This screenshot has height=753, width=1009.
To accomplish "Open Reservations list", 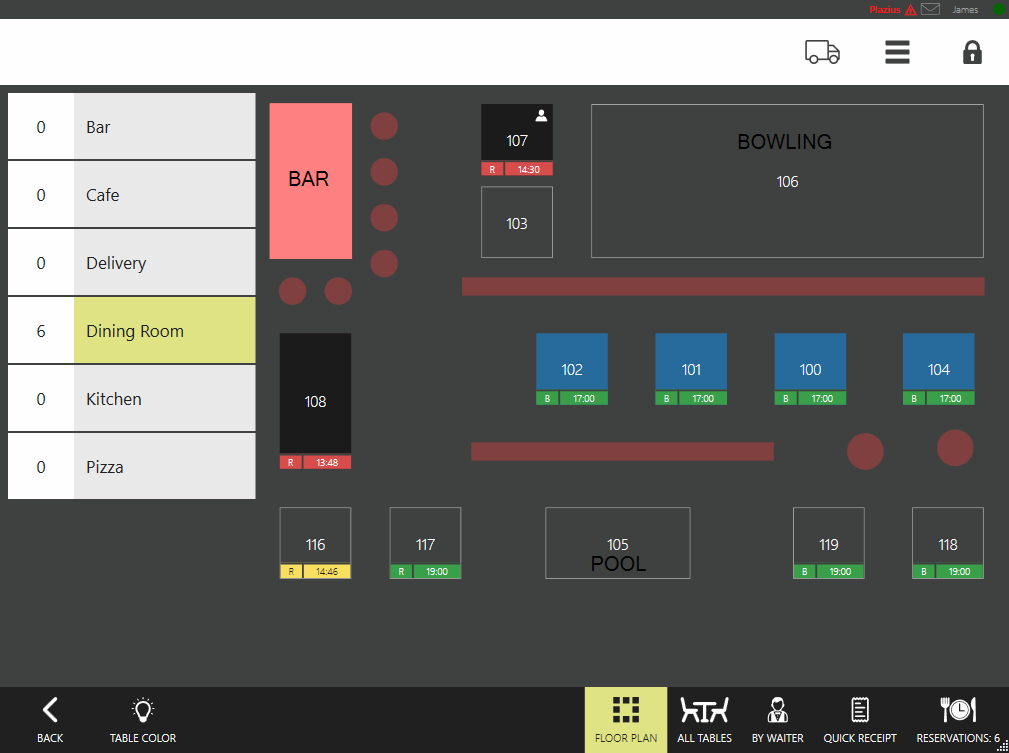I will click(957, 719).
